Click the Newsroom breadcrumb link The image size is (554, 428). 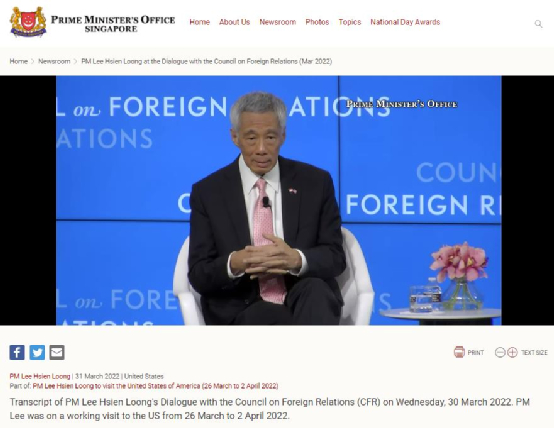pyautogui.click(x=54, y=61)
